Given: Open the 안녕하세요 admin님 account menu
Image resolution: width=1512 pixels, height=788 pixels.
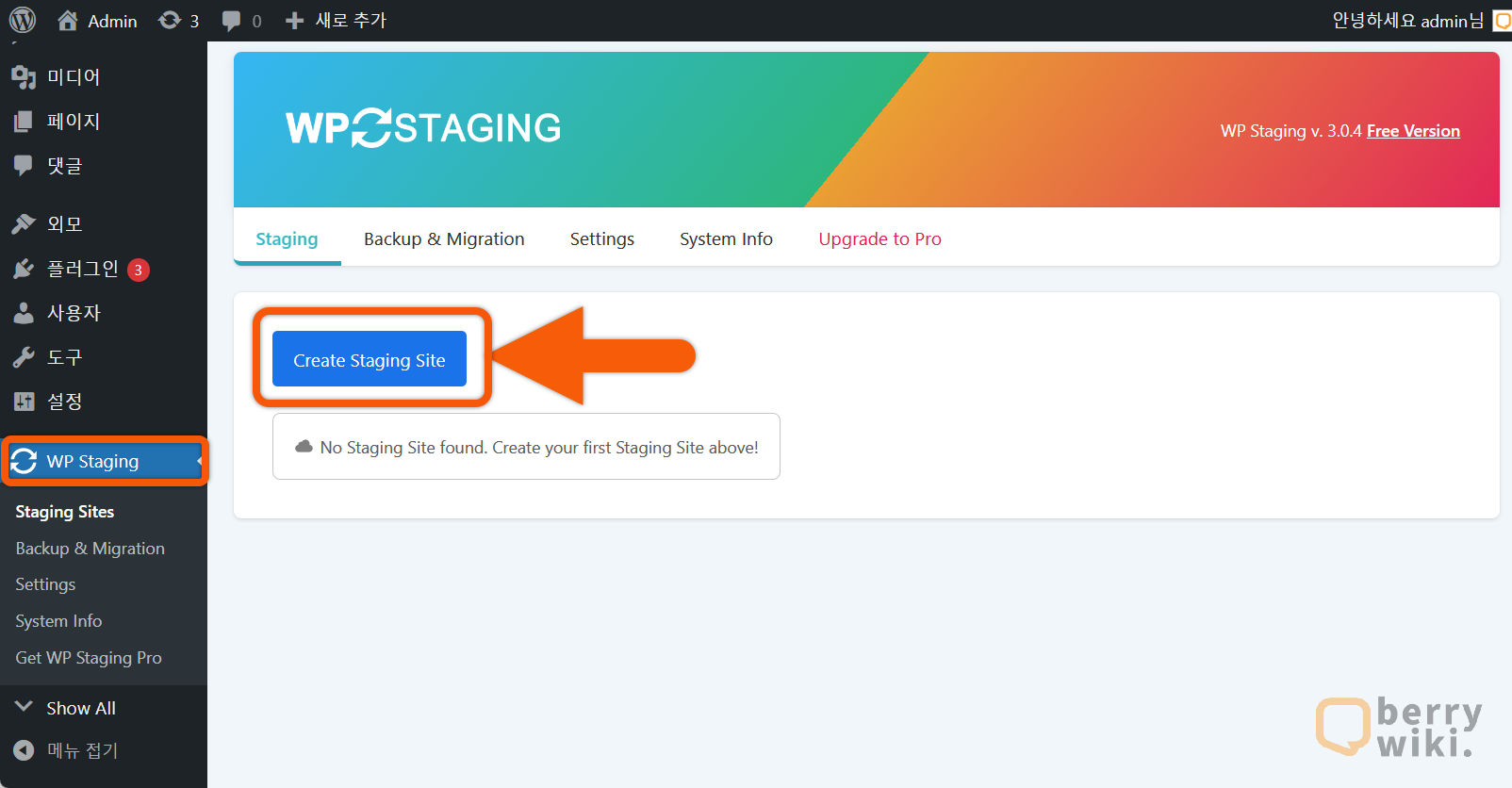Looking at the screenshot, I should [x=1408, y=21].
